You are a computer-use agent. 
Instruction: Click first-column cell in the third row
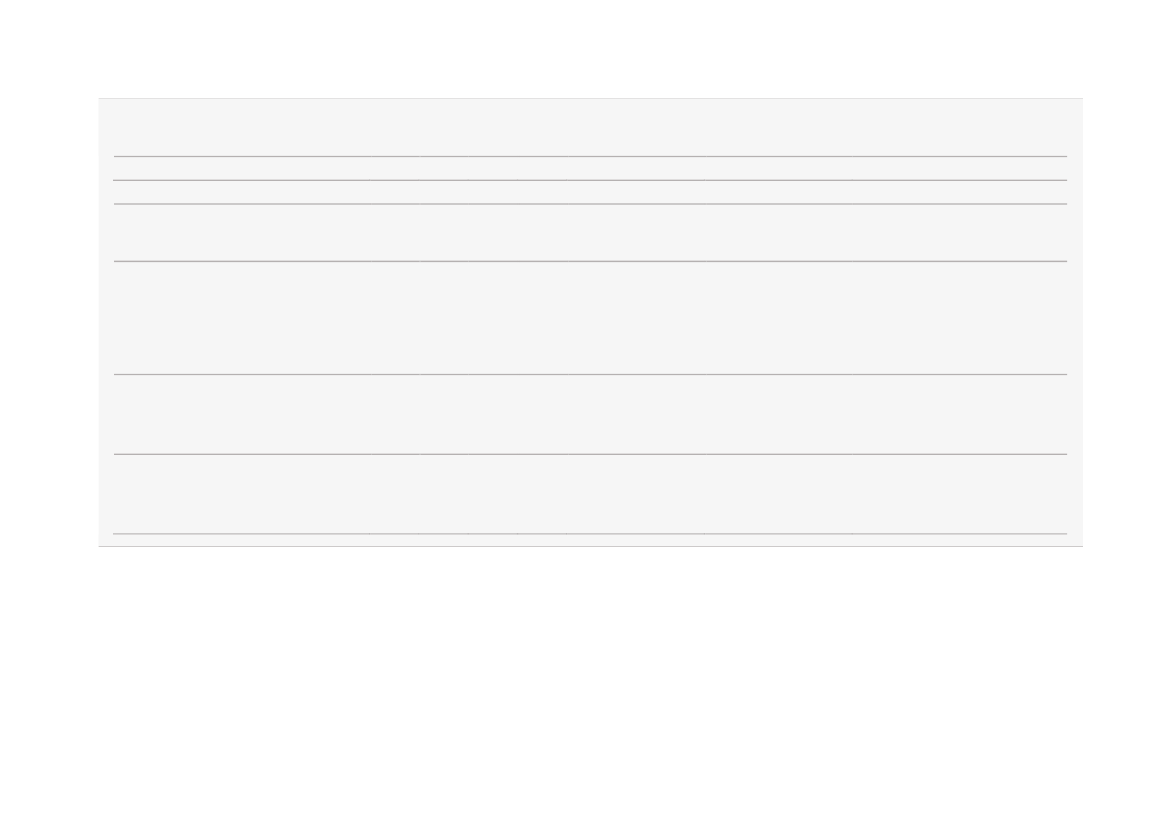241,232
